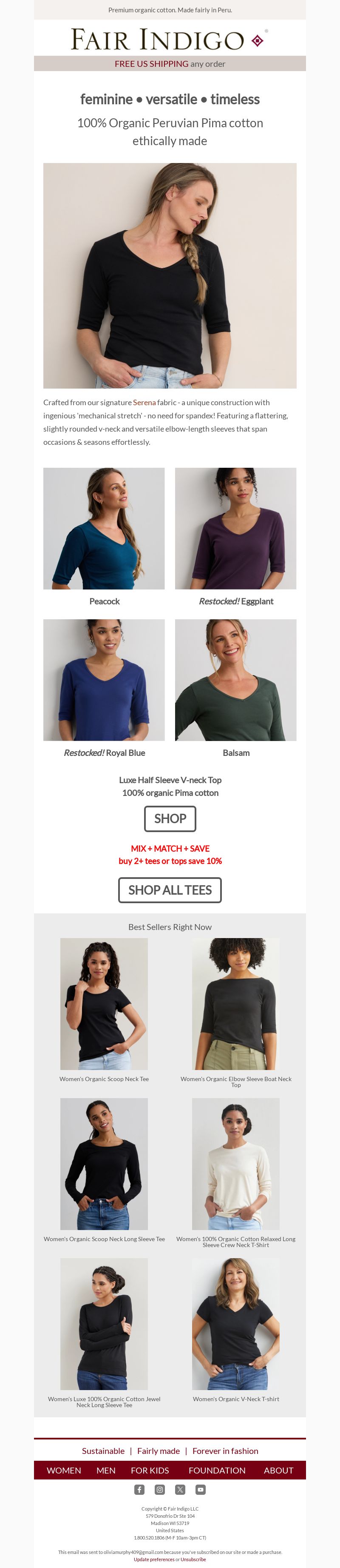Choose the Balsam color top image

[x=236, y=680]
